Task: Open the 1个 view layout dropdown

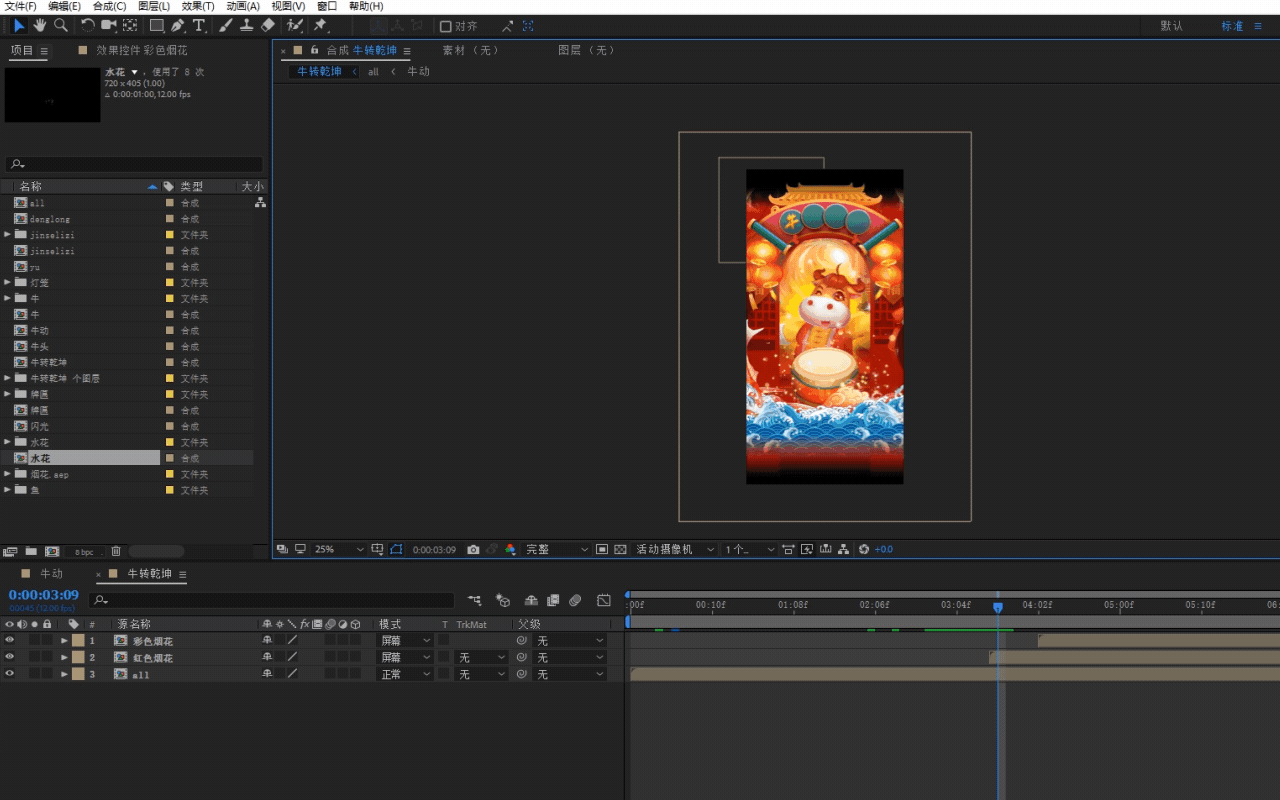Action: tap(749, 550)
